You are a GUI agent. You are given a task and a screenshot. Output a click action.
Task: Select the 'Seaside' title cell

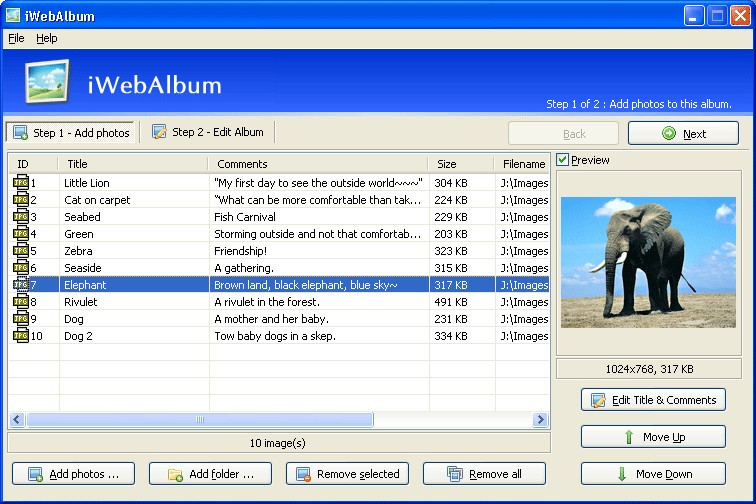coord(82,268)
